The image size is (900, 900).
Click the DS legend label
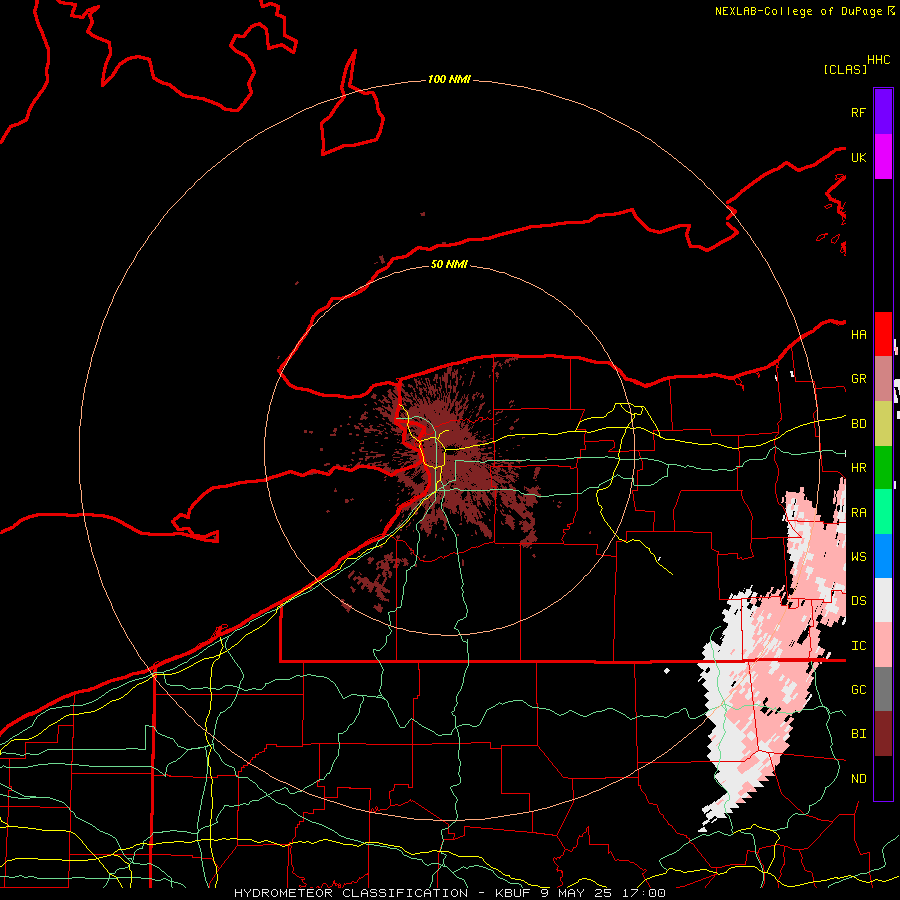click(x=859, y=601)
